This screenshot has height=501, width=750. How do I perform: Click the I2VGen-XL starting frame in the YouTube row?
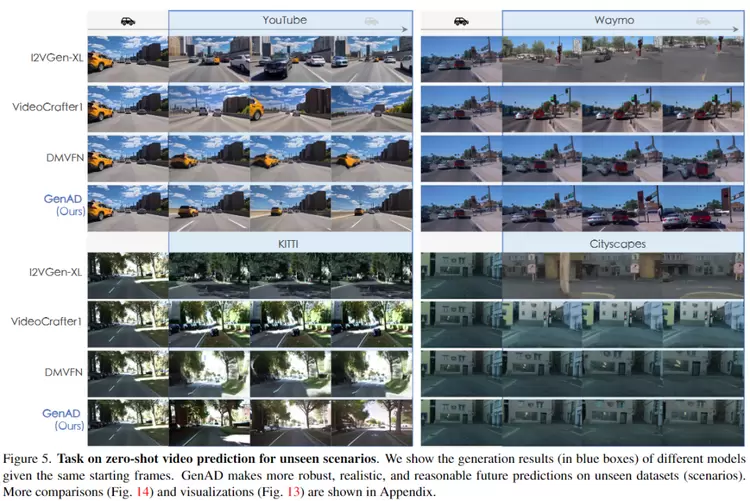click(x=127, y=58)
